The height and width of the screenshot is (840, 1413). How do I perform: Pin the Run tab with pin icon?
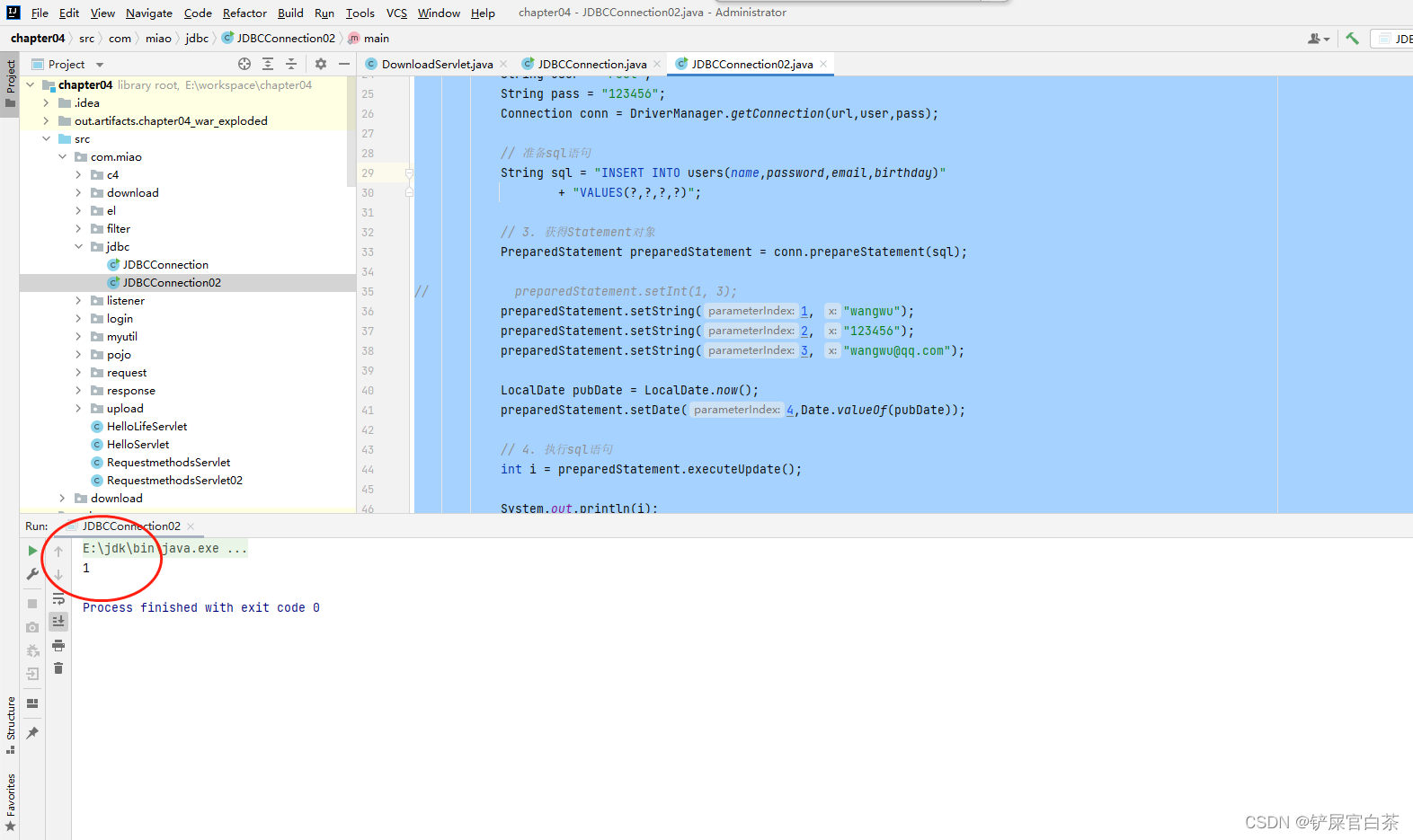tap(32, 733)
